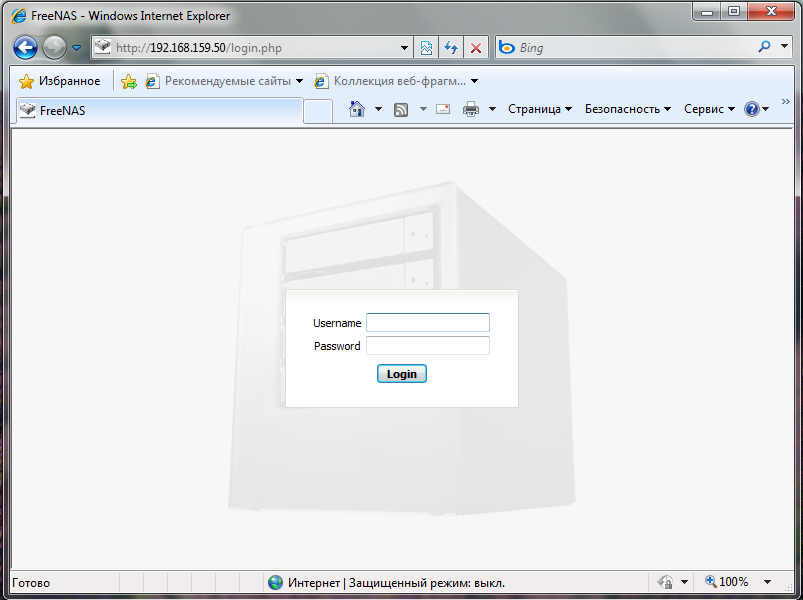This screenshot has height=600, width=803.
Task: Click the greyed Forward arrow button
Action: pyautogui.click(x=54, y=48)
